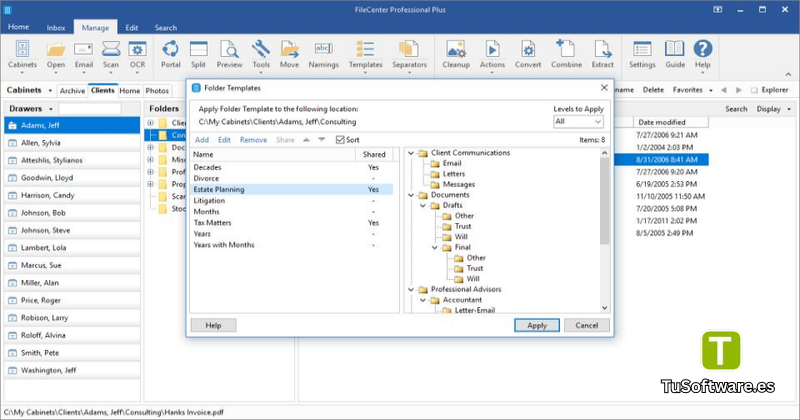Click the Split ribbon icon
Screen dimensions: 800x420
[198, 55]
